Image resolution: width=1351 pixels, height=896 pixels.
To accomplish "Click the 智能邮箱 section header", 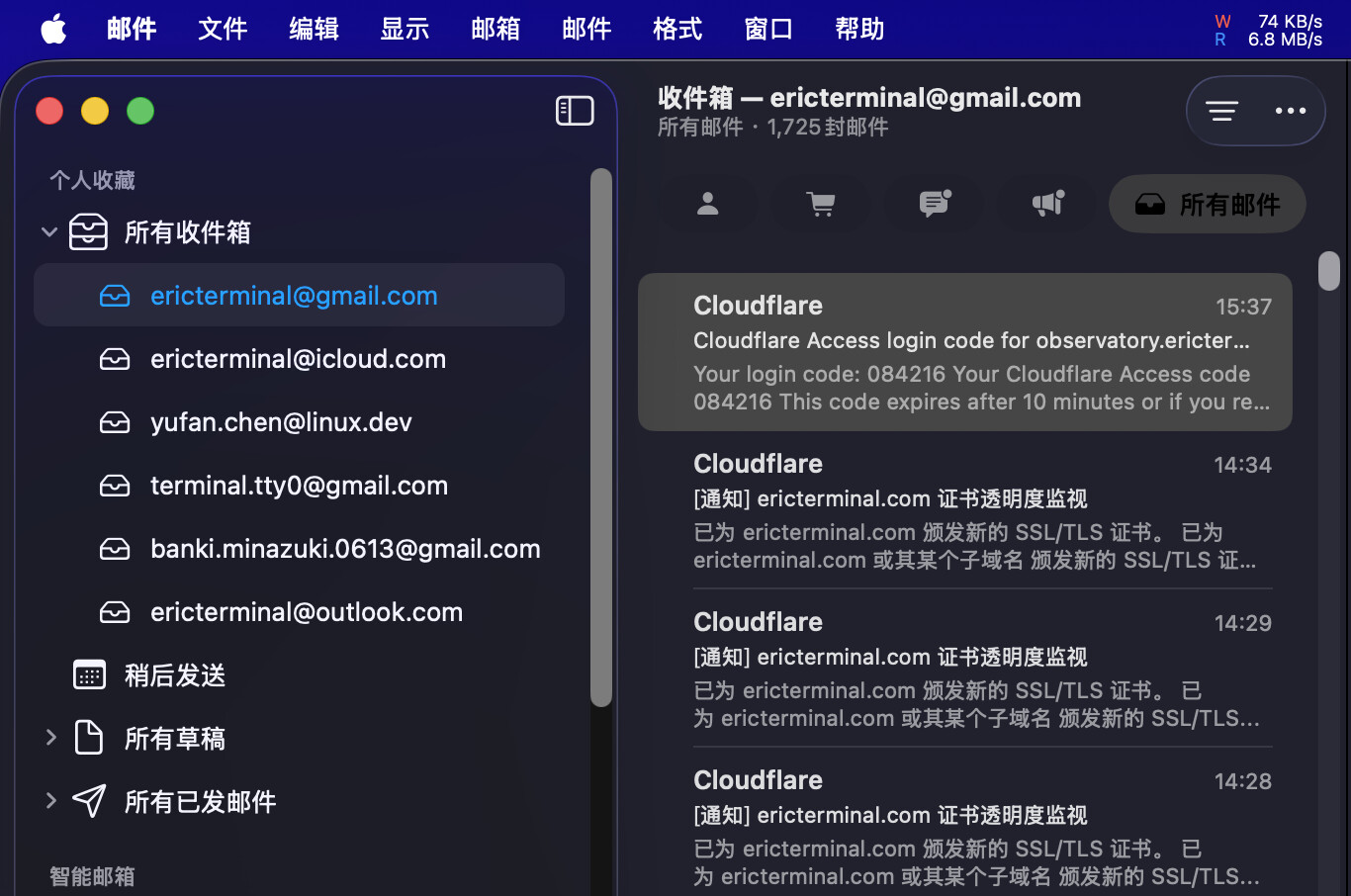I will (x=92, y=876).
